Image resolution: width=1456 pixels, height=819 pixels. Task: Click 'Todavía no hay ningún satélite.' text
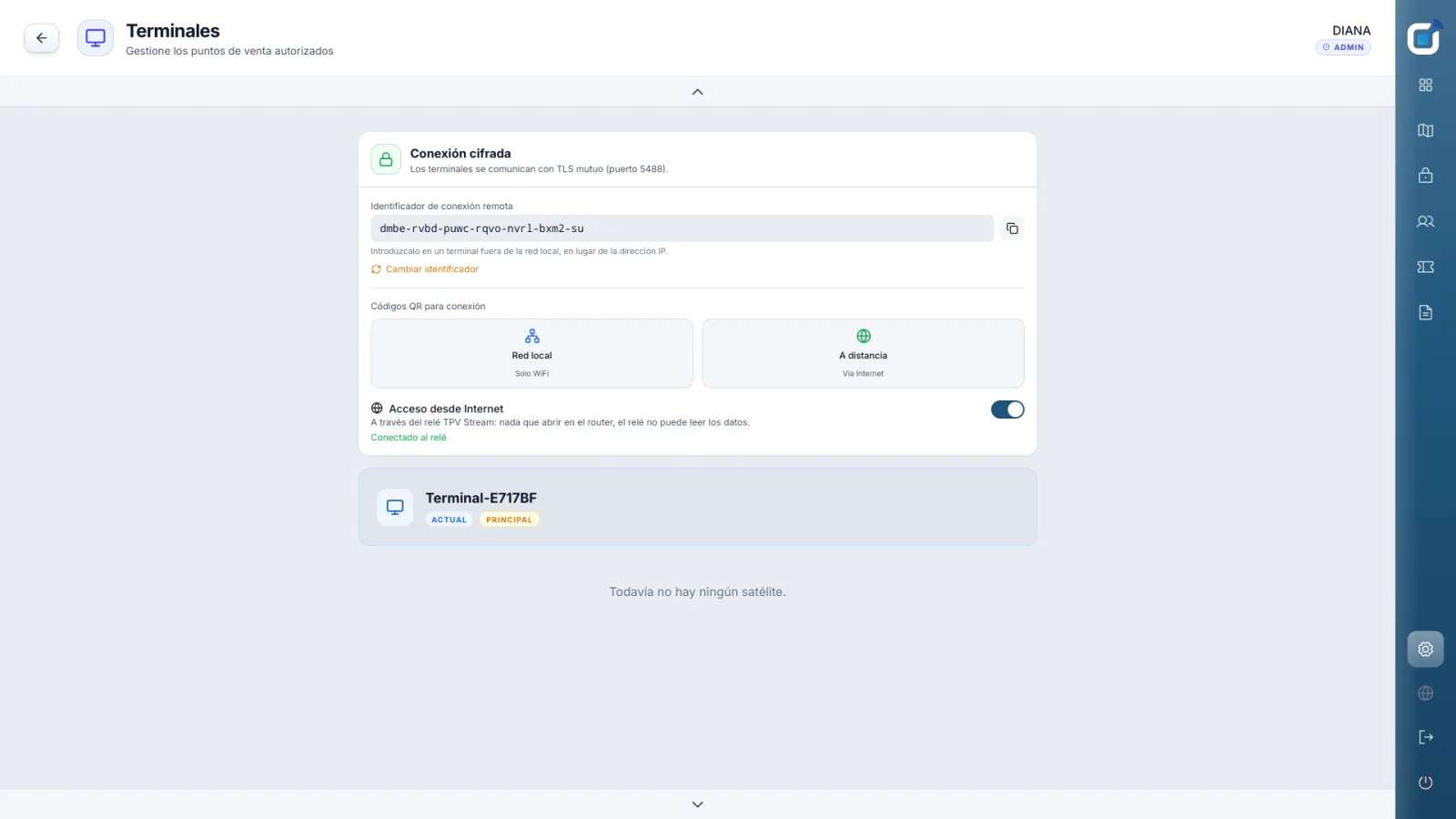(x=697, y=591)
